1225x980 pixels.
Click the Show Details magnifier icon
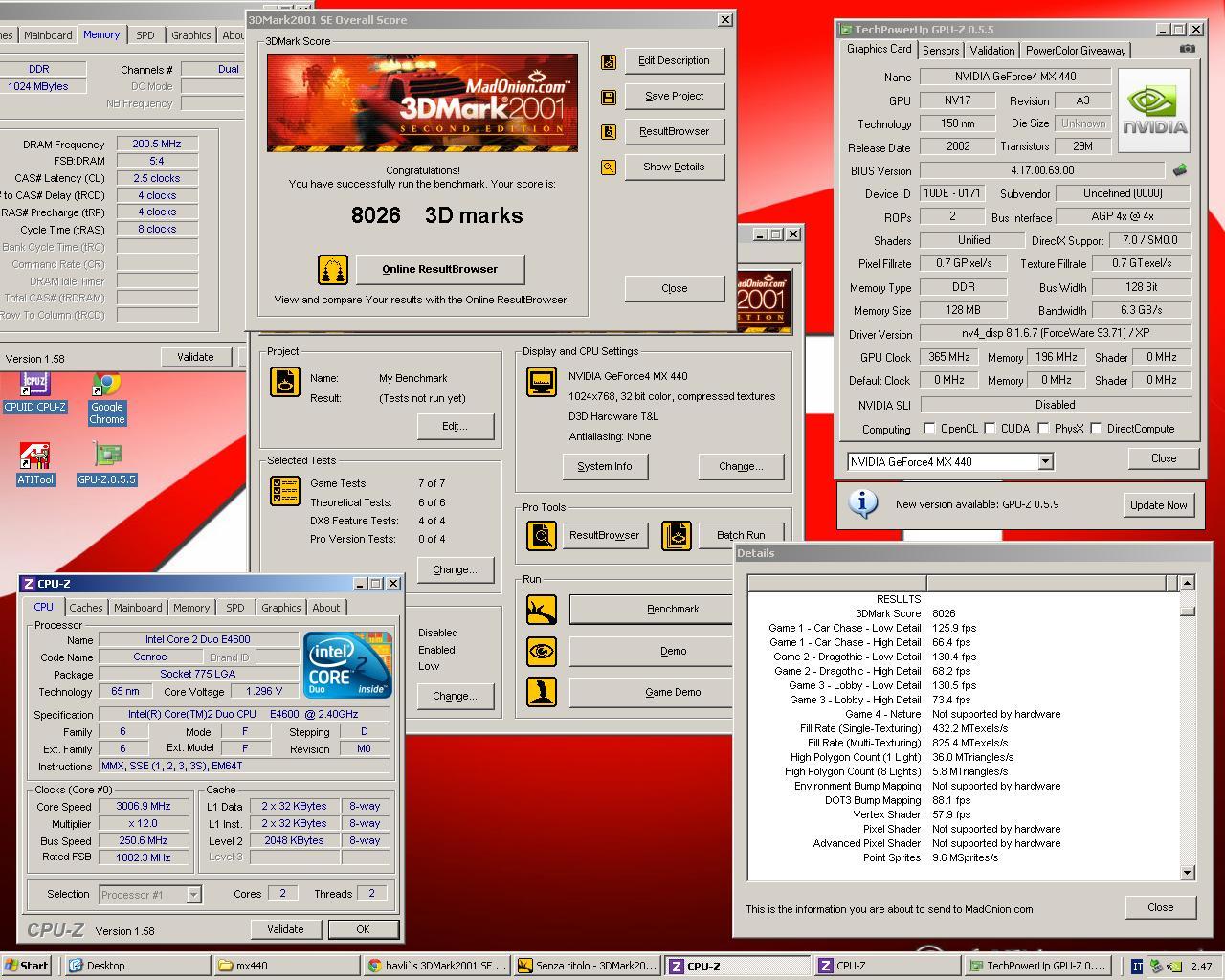609,167
